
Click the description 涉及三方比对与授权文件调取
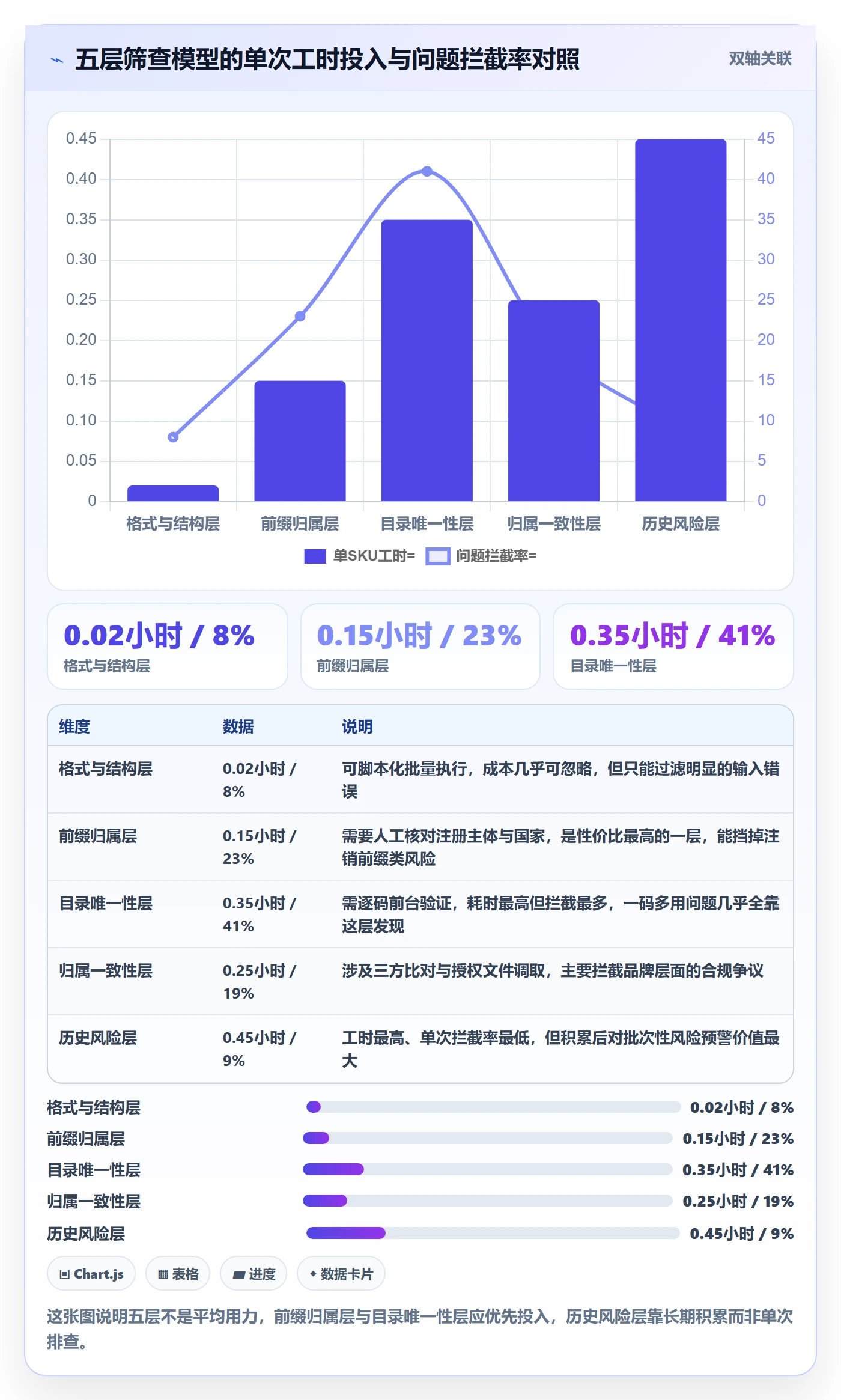[x=553, y=970]
